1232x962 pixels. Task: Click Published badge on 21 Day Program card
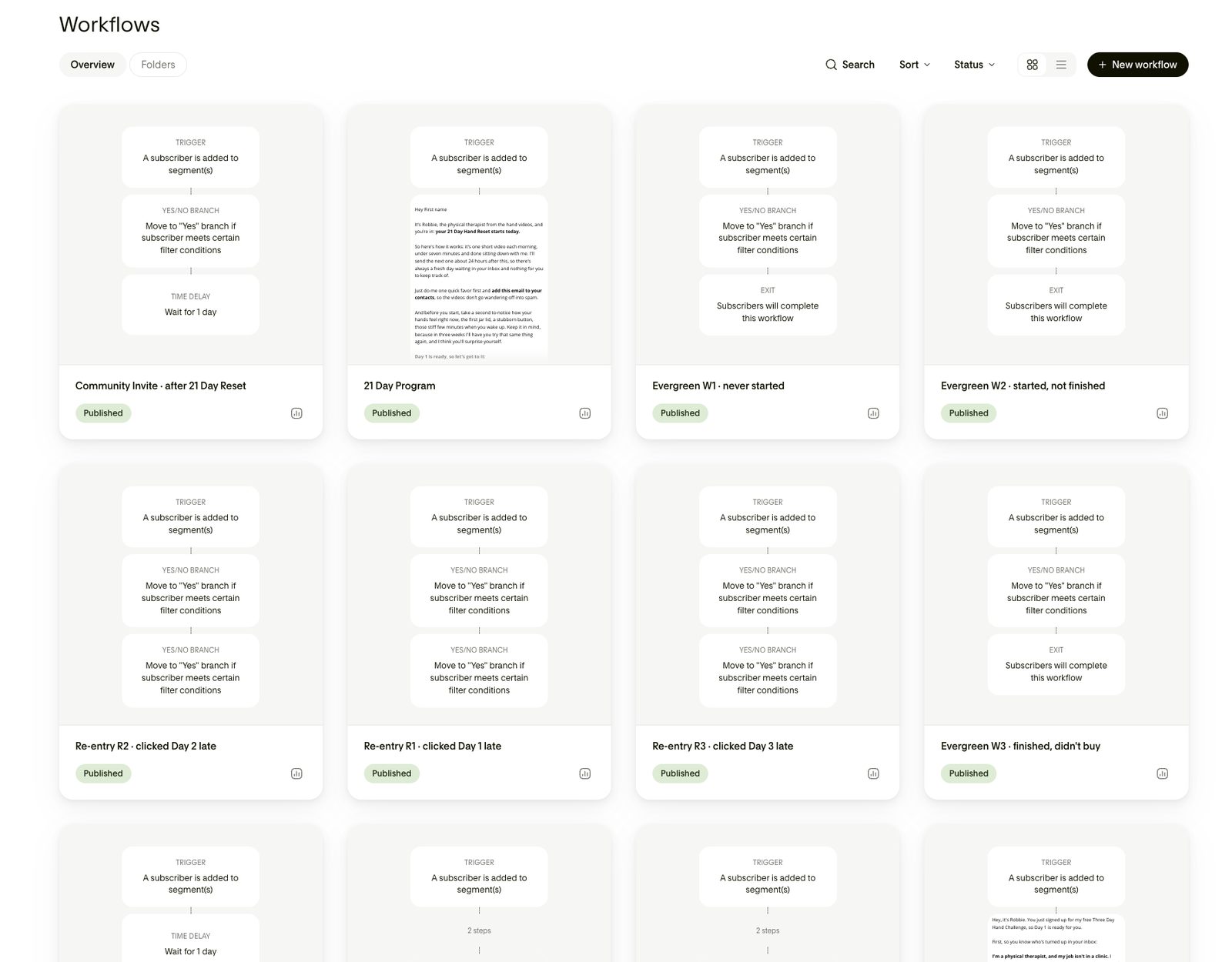point(391,413)
